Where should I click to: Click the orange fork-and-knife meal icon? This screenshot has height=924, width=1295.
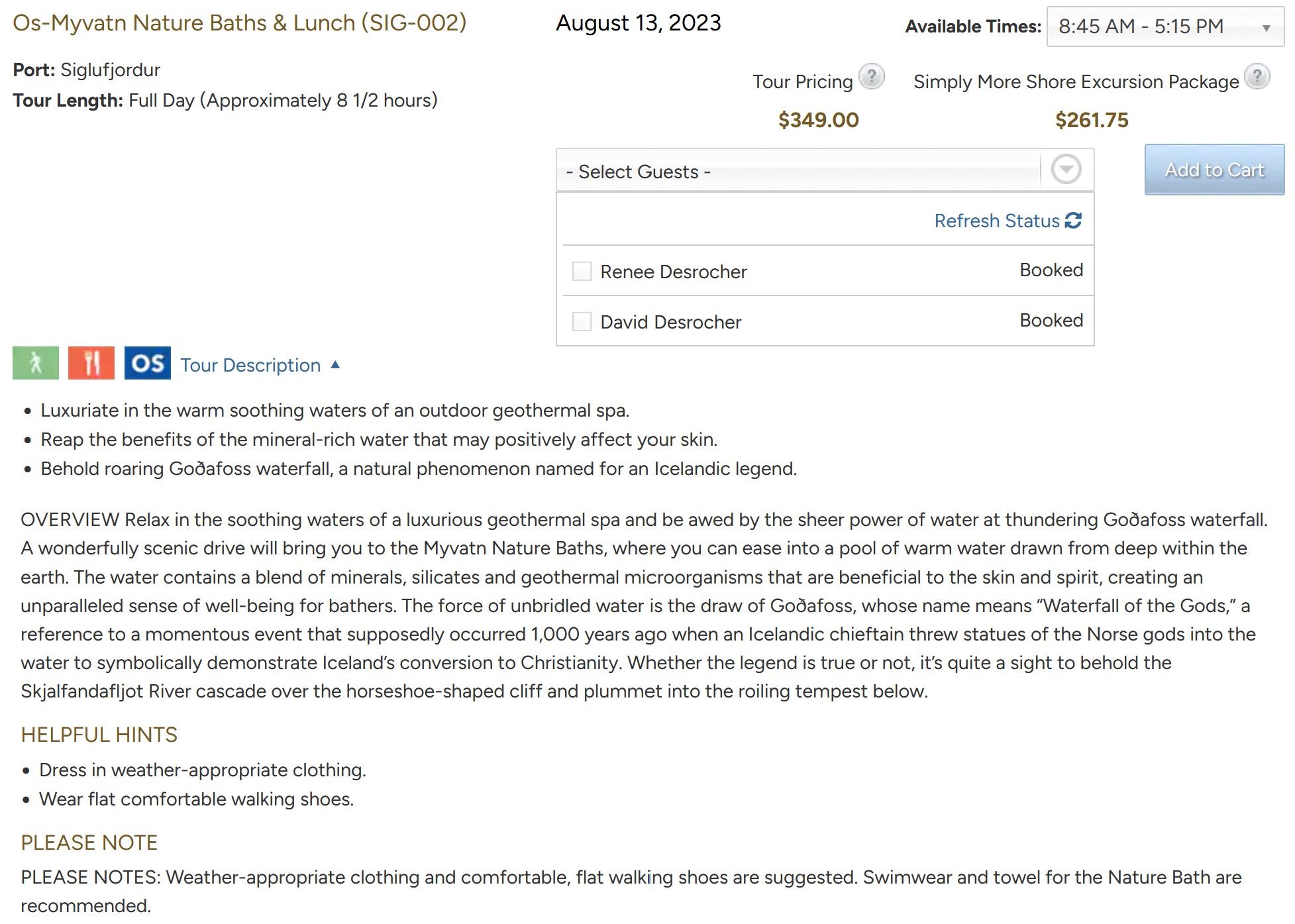click(91, 363)
